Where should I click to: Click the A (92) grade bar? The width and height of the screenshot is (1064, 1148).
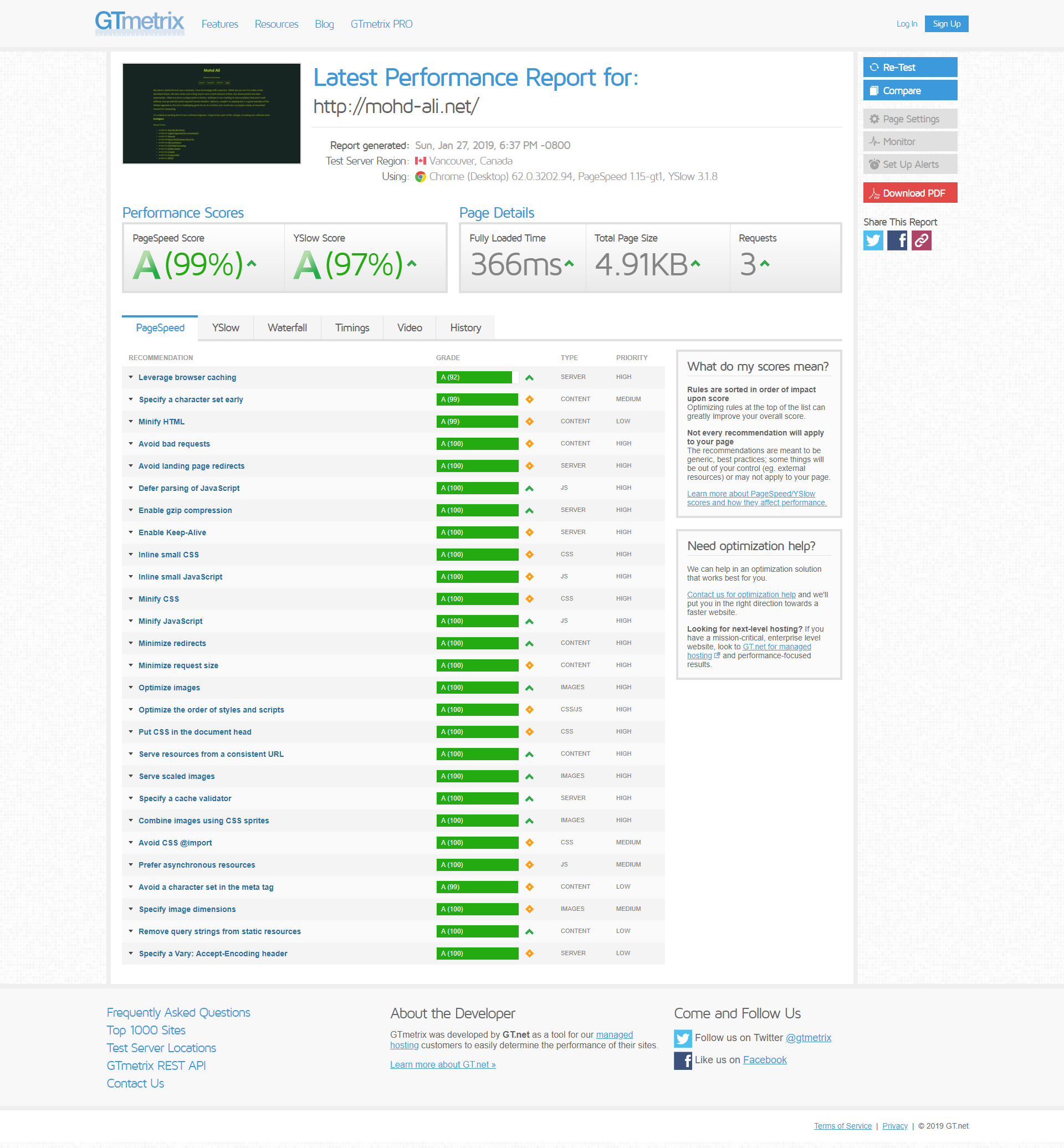pyautogui.click(x=477, y=378)
